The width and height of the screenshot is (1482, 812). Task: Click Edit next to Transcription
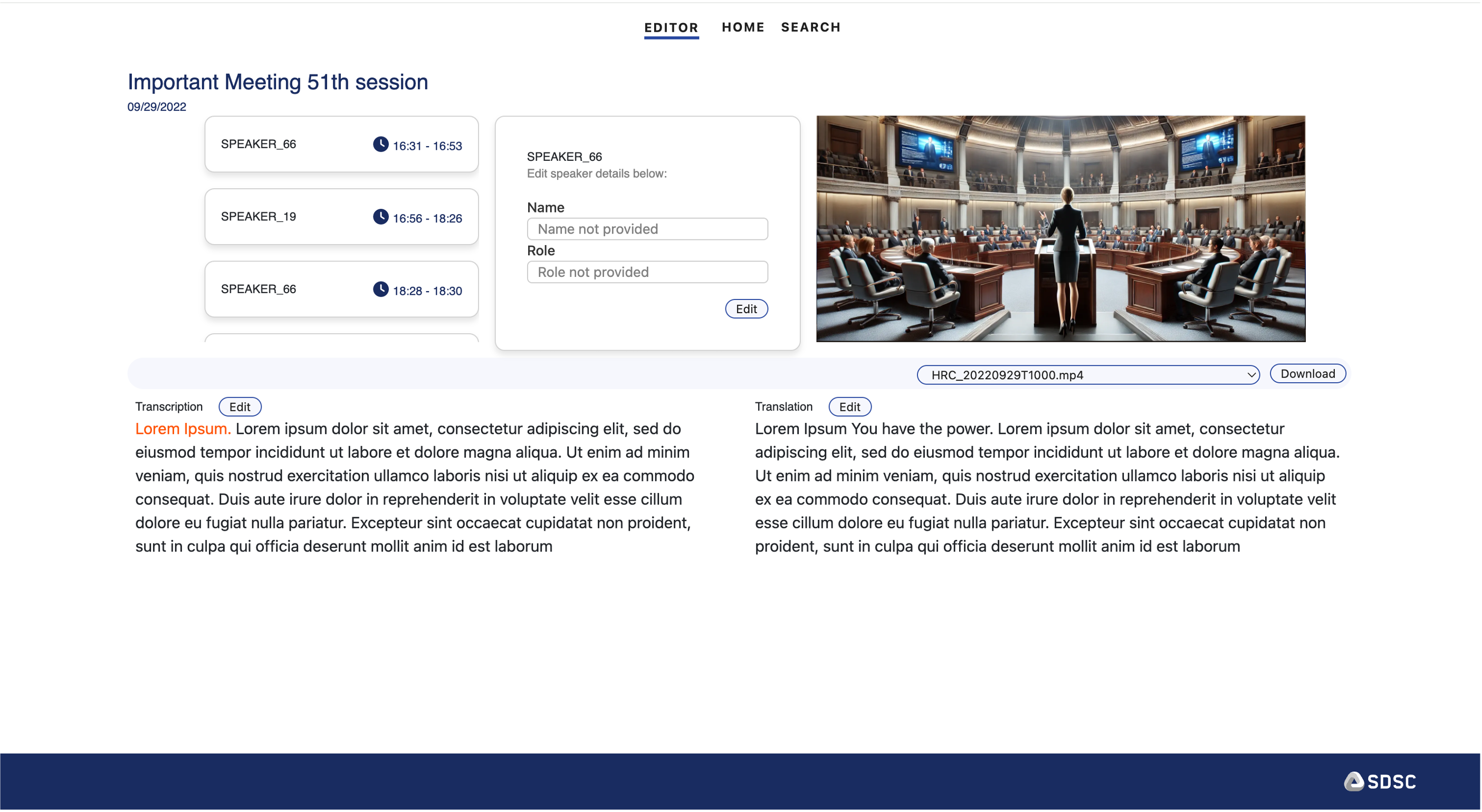pyautogui.click(x=240, y=407)
